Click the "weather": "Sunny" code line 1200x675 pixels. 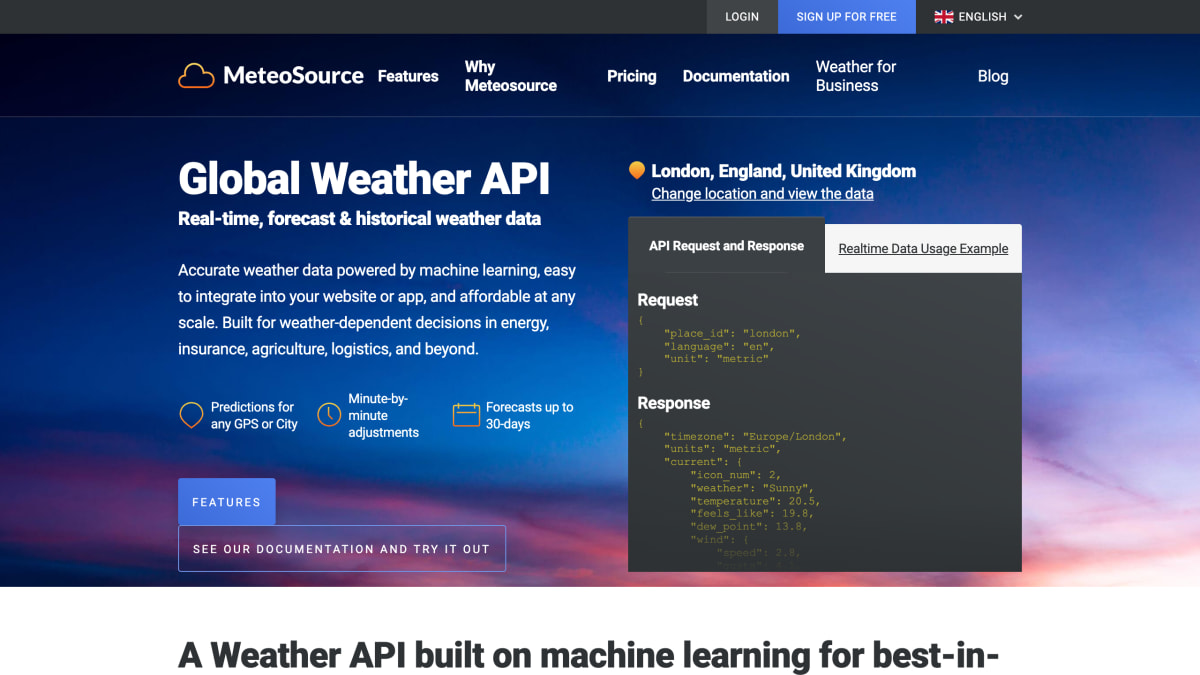point(752,488)
